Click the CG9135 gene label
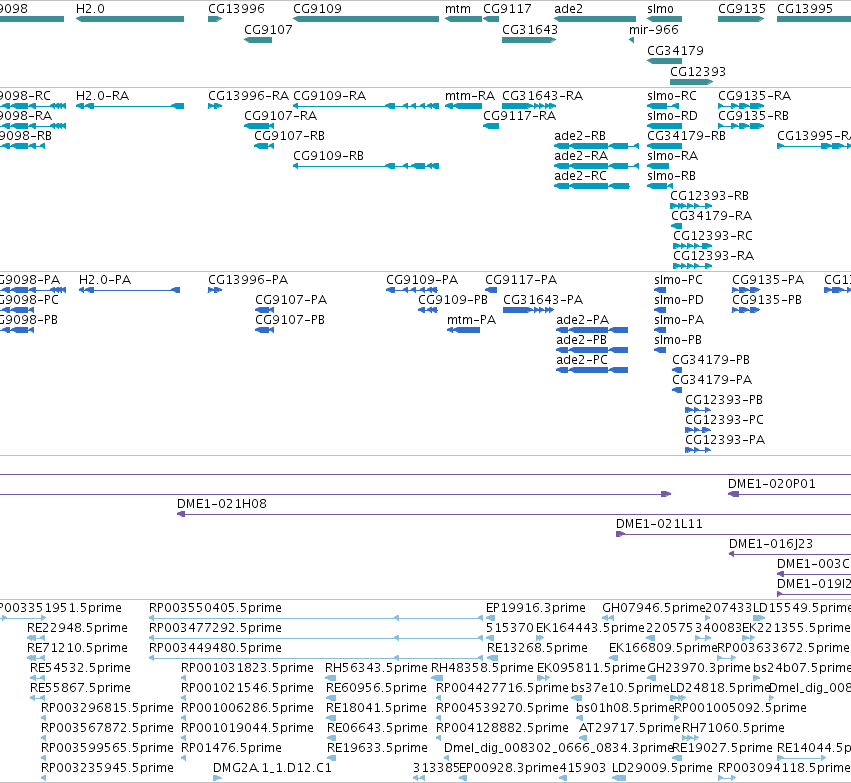This screenshot has width=851, height=783. [741, 9]
